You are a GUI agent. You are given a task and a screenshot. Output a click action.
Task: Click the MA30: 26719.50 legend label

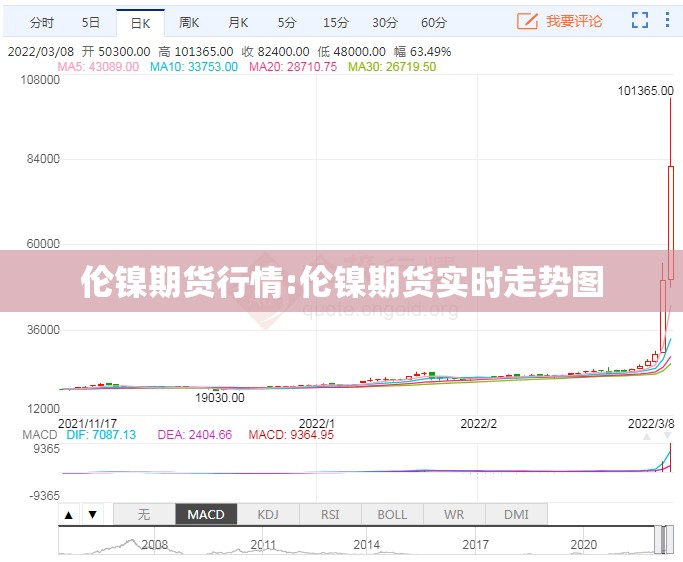coord(392,67)
